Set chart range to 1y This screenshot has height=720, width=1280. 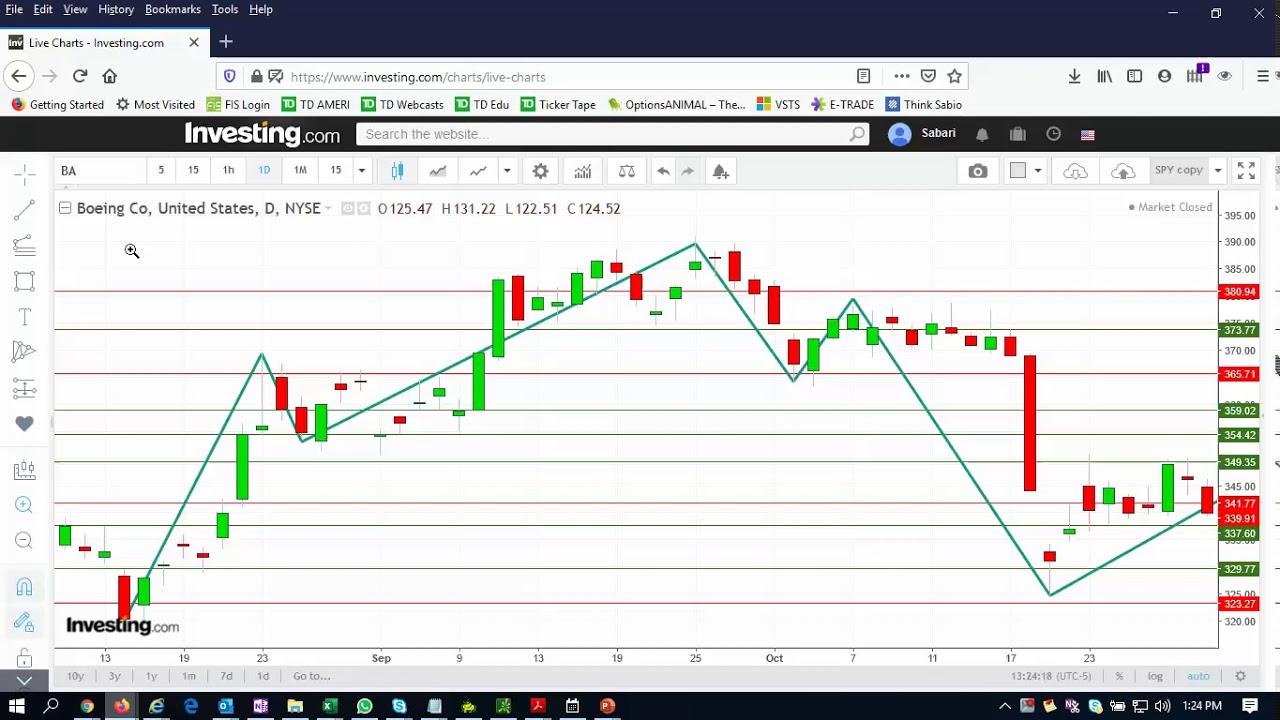151,676
